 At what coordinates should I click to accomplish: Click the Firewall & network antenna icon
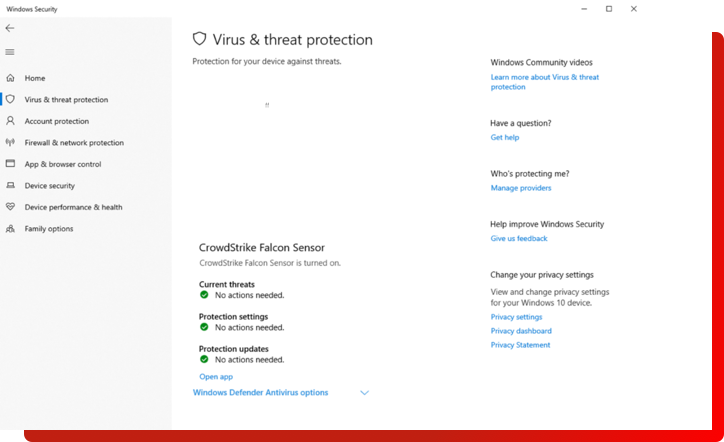pos(10,143)
